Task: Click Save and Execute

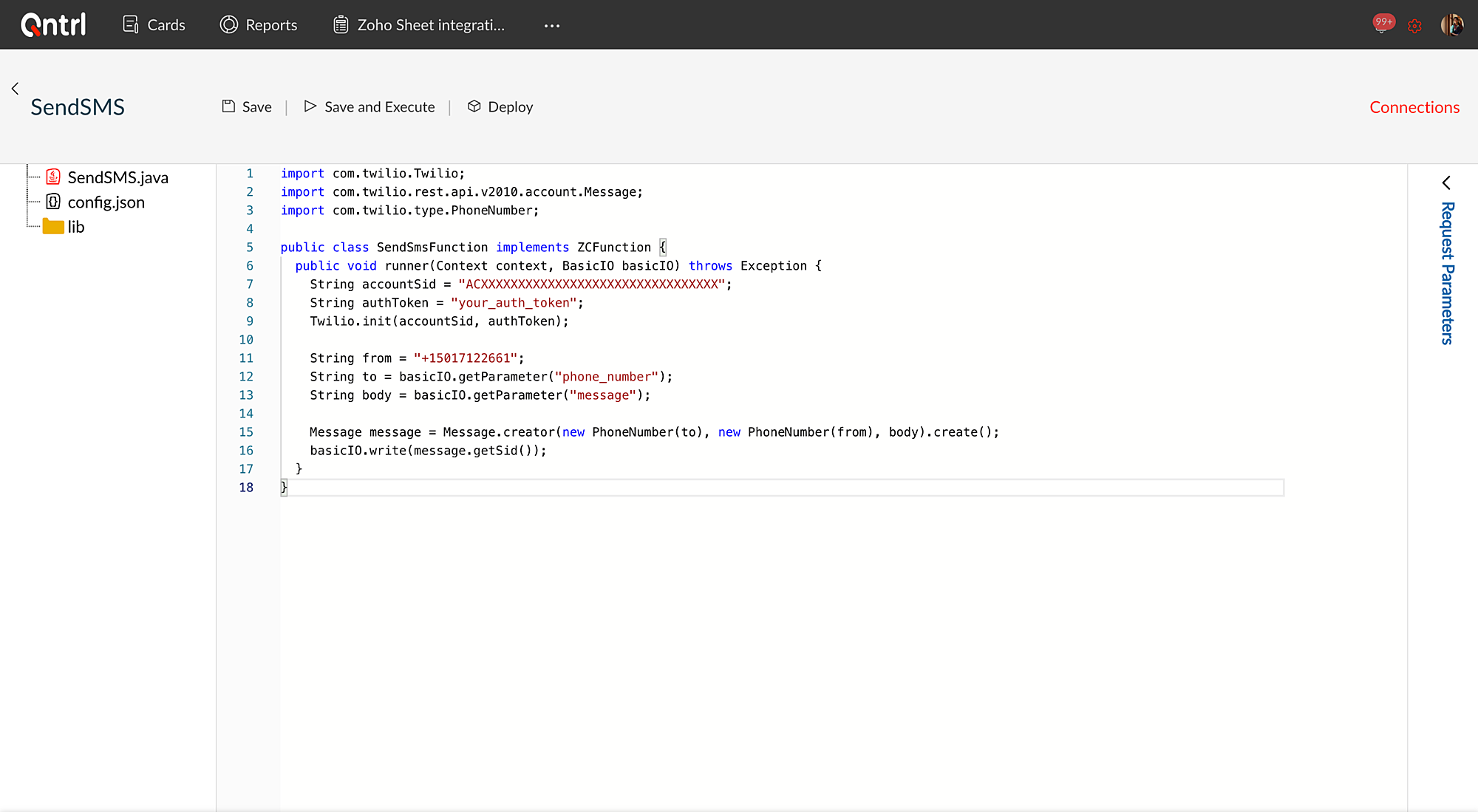Action: 369,107
